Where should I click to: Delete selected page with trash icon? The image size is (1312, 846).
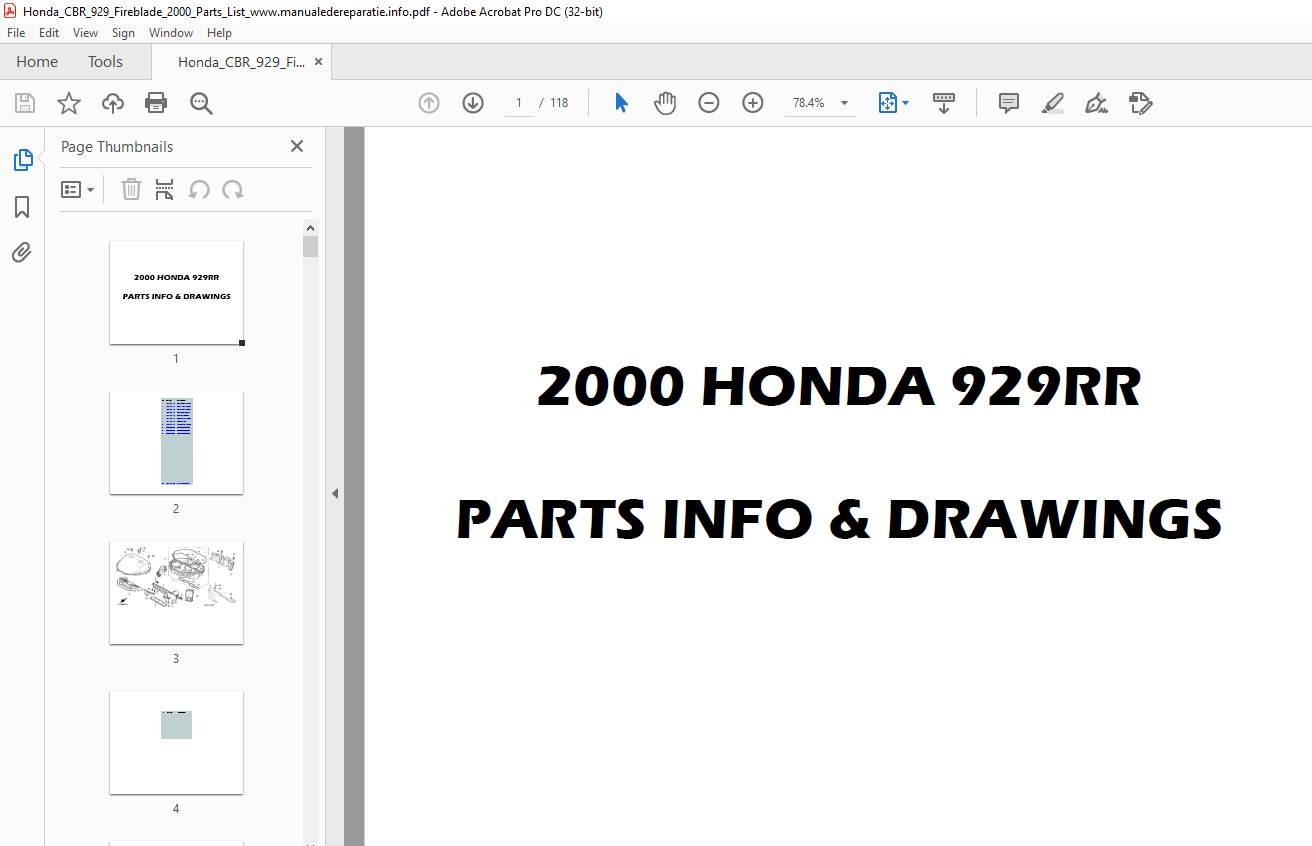131,189
